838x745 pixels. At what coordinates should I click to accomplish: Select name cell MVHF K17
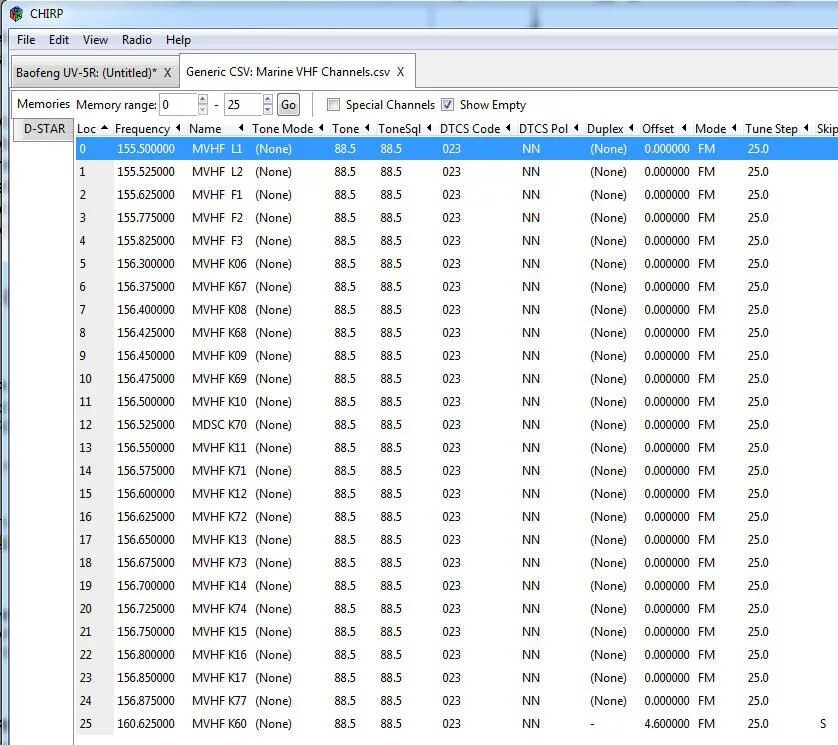219,678
